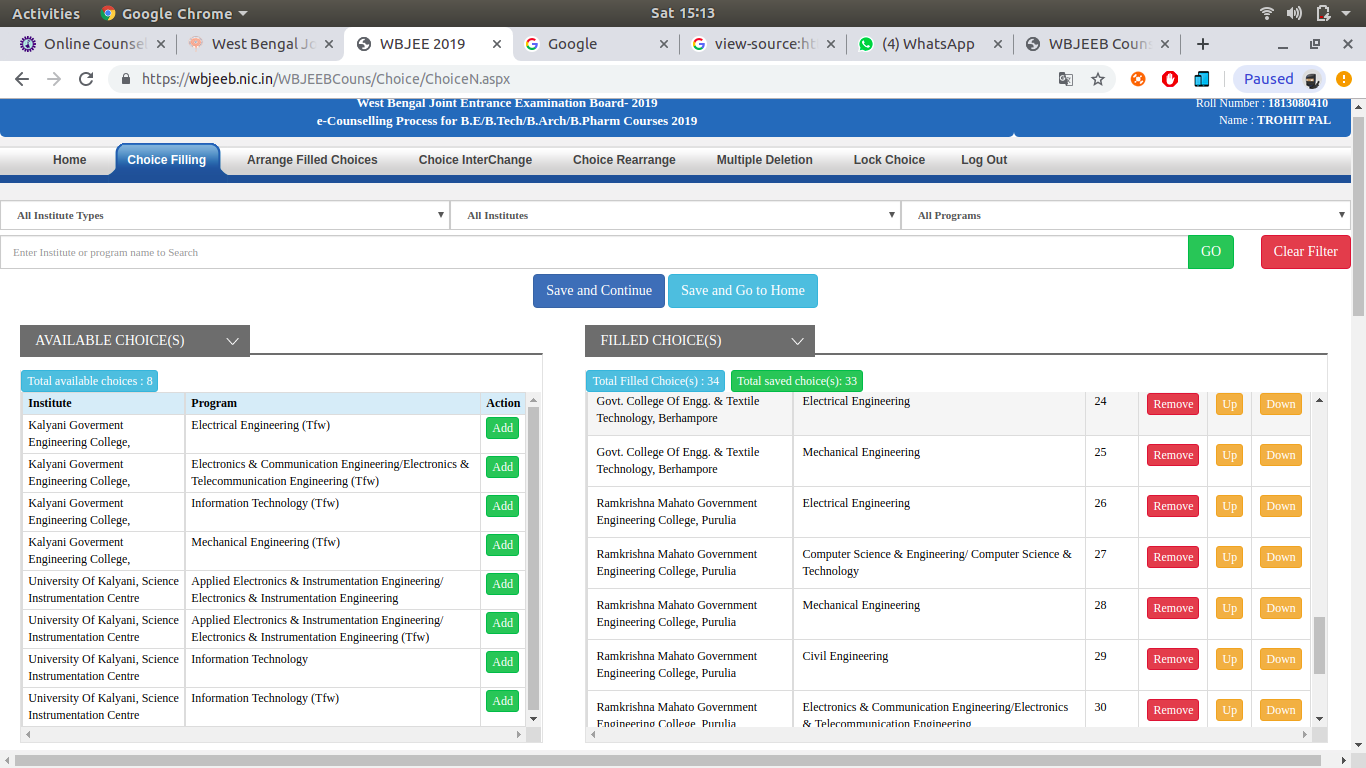Open a new browser tab with plus icon
Screen dimensions: 1366x768
[1203, 44]
